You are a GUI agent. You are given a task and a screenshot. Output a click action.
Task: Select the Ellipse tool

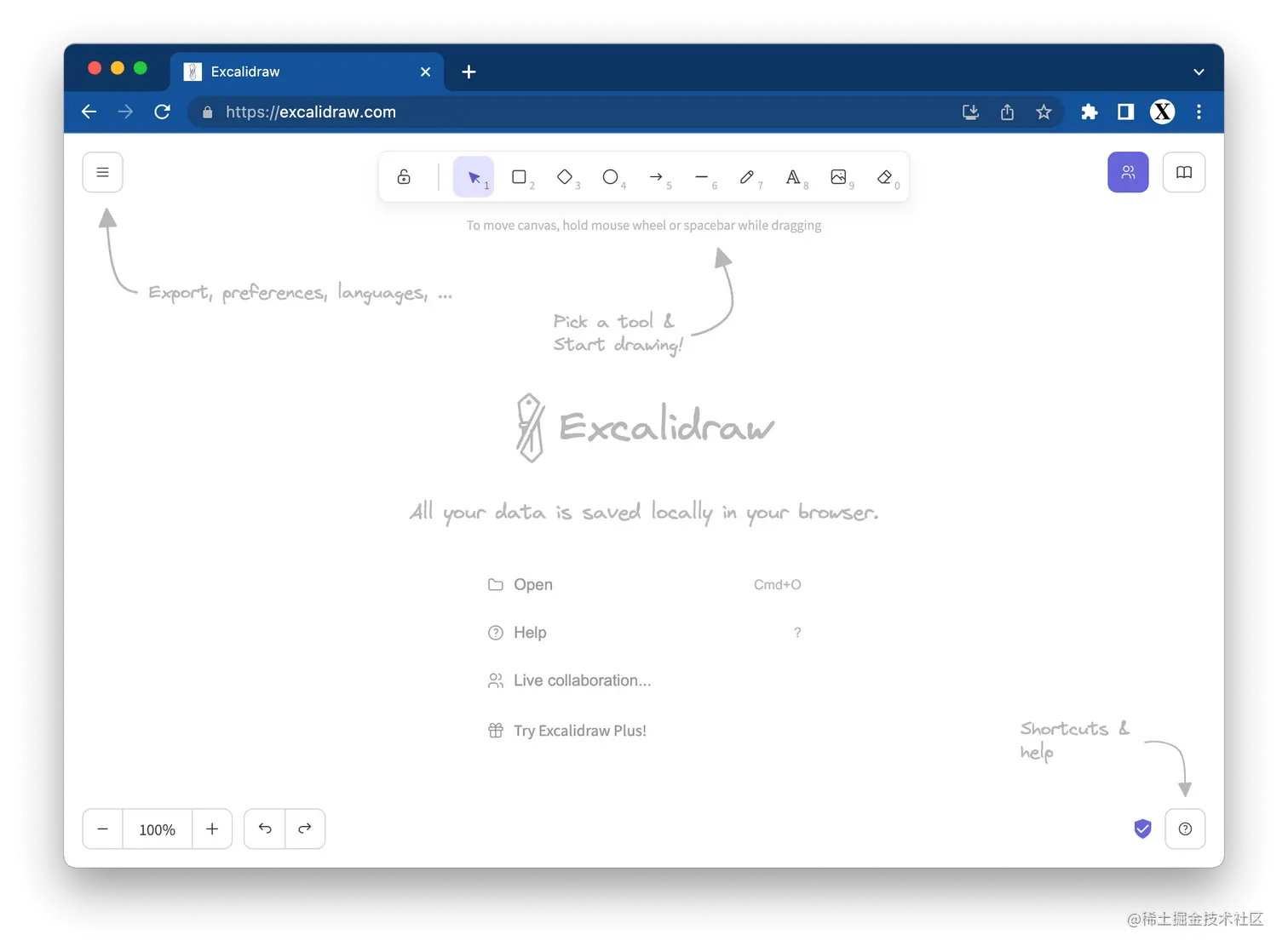[611, 176]
